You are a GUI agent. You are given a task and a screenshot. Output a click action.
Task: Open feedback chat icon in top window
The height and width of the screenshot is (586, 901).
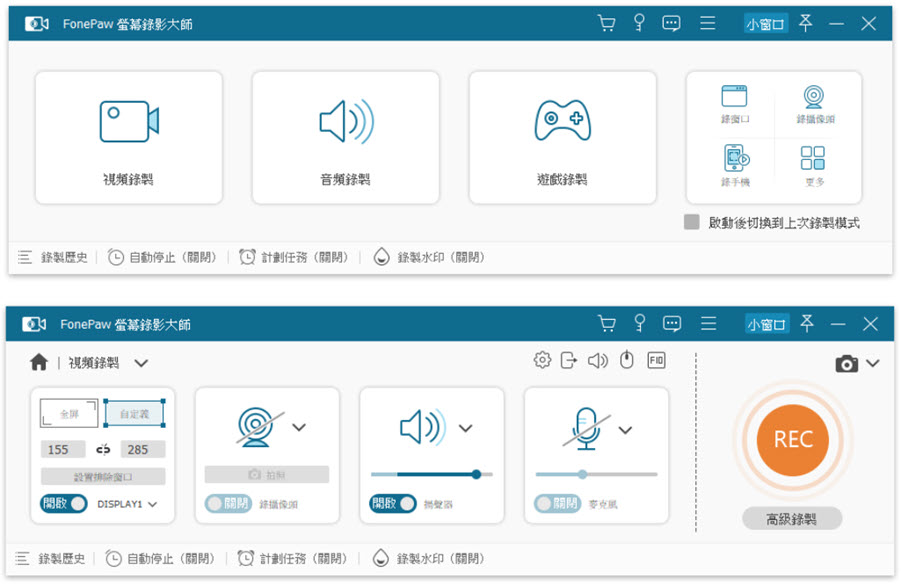671,24
